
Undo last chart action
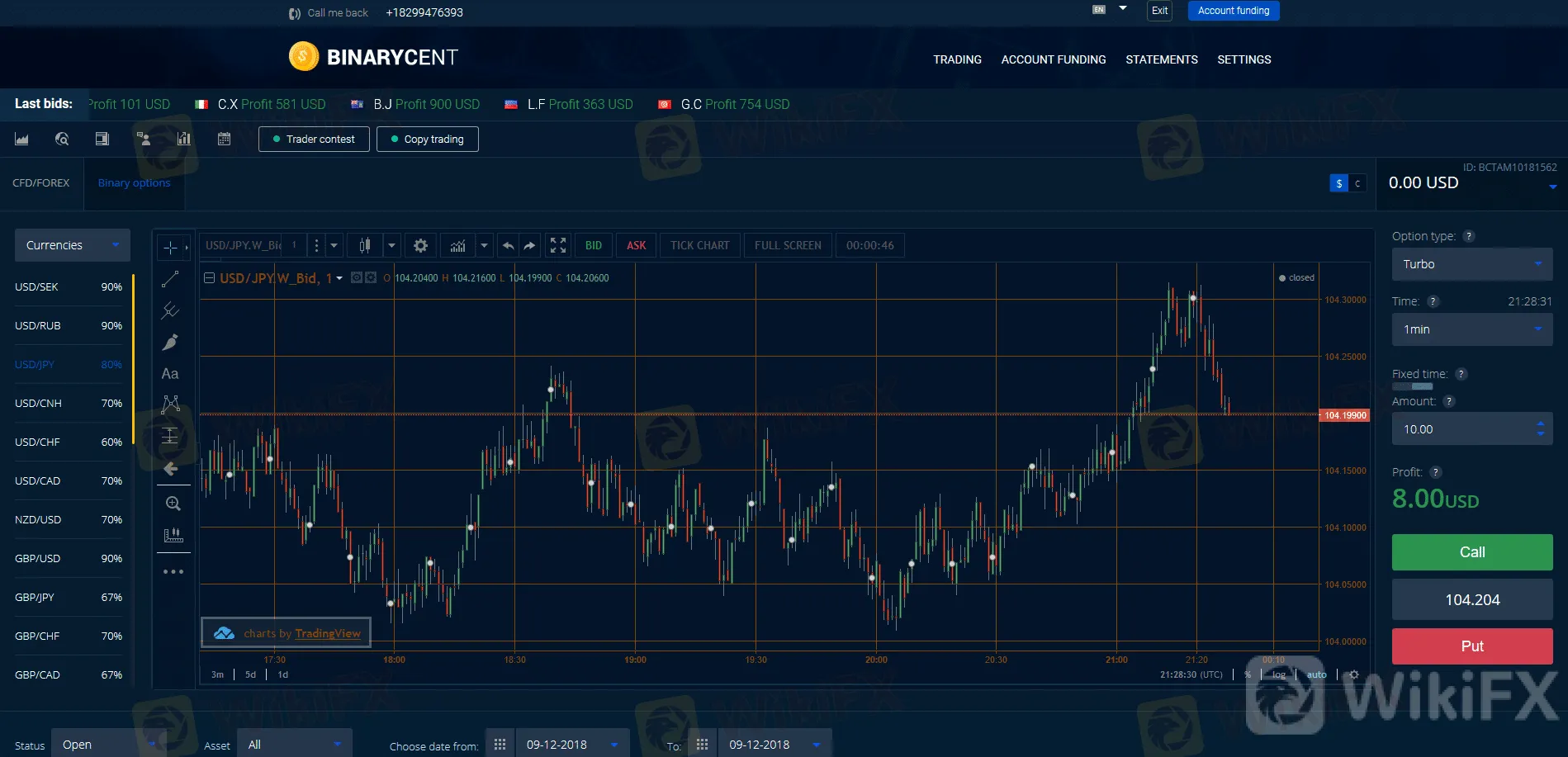coord(508,245)
